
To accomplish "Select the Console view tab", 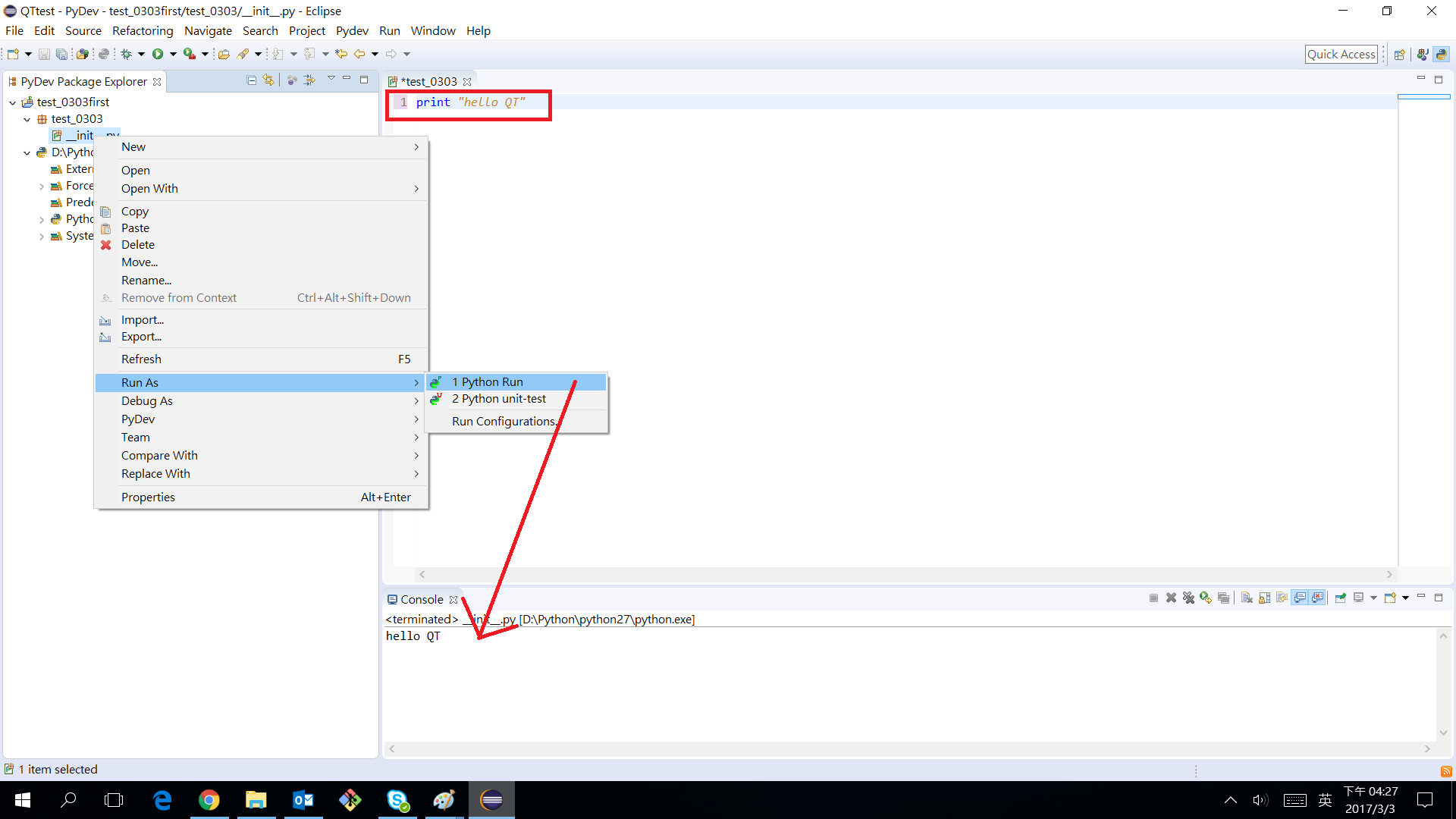I will 422,599.
